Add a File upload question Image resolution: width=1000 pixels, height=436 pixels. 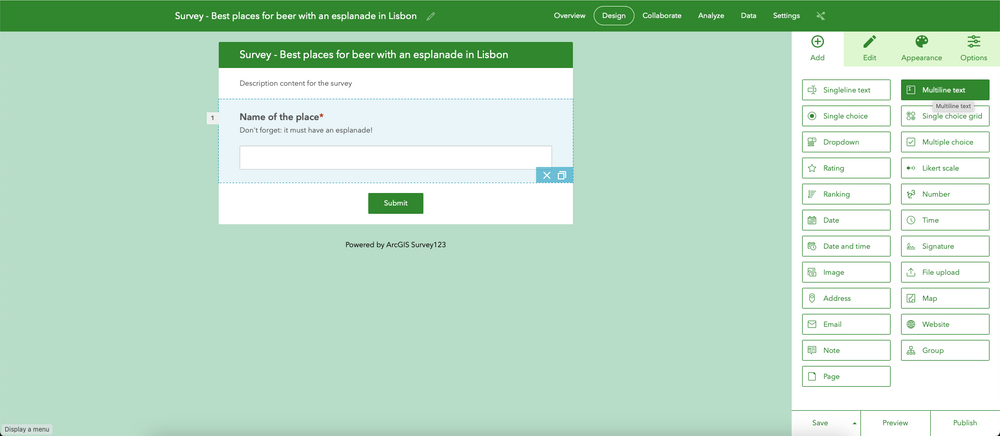[944, 272]
